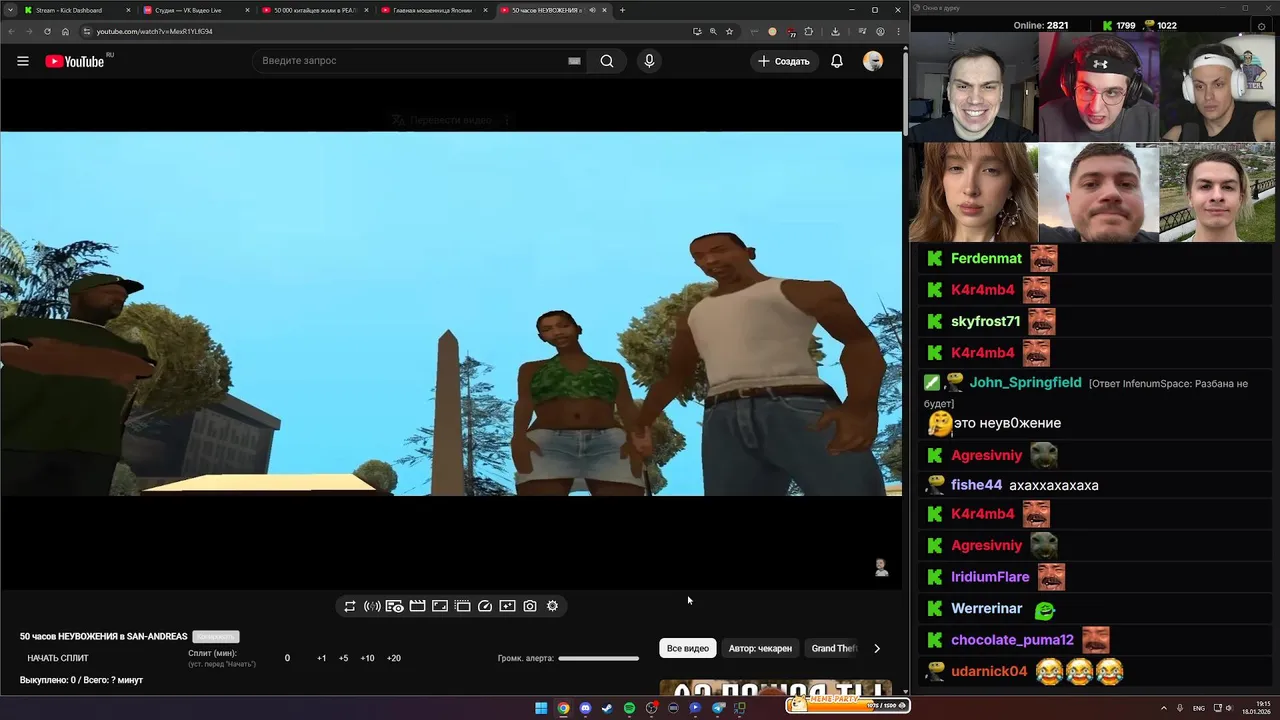Add +5 minutes to split
Image resolution: width=1280 pixels, height=720 pixels.
point(343,658)
